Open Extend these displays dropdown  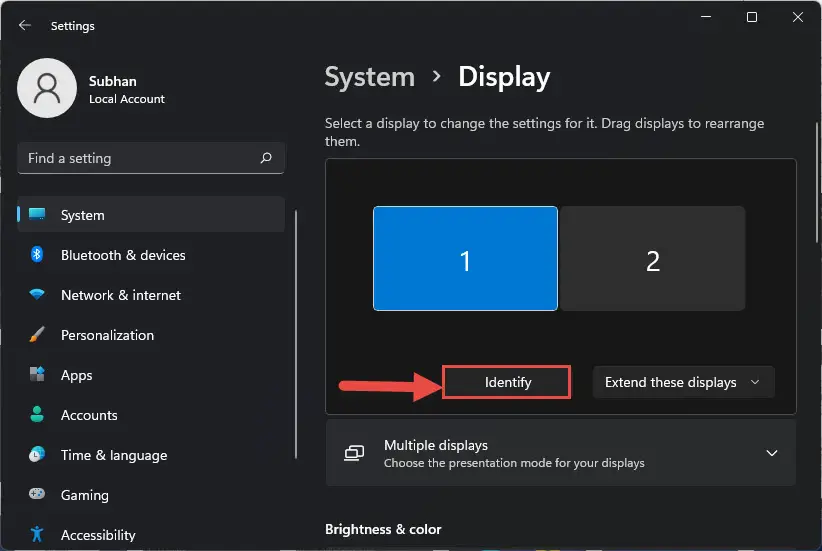click(x=683, y=382)
